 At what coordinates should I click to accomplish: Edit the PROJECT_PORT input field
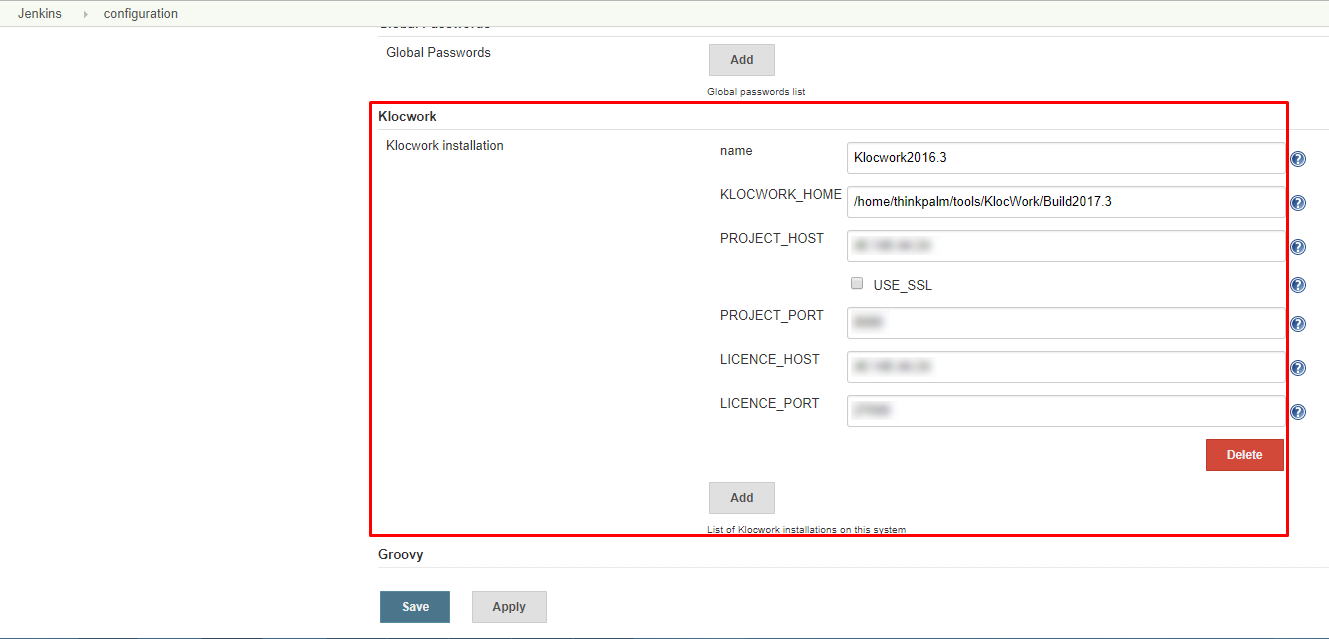point(1066,323)
